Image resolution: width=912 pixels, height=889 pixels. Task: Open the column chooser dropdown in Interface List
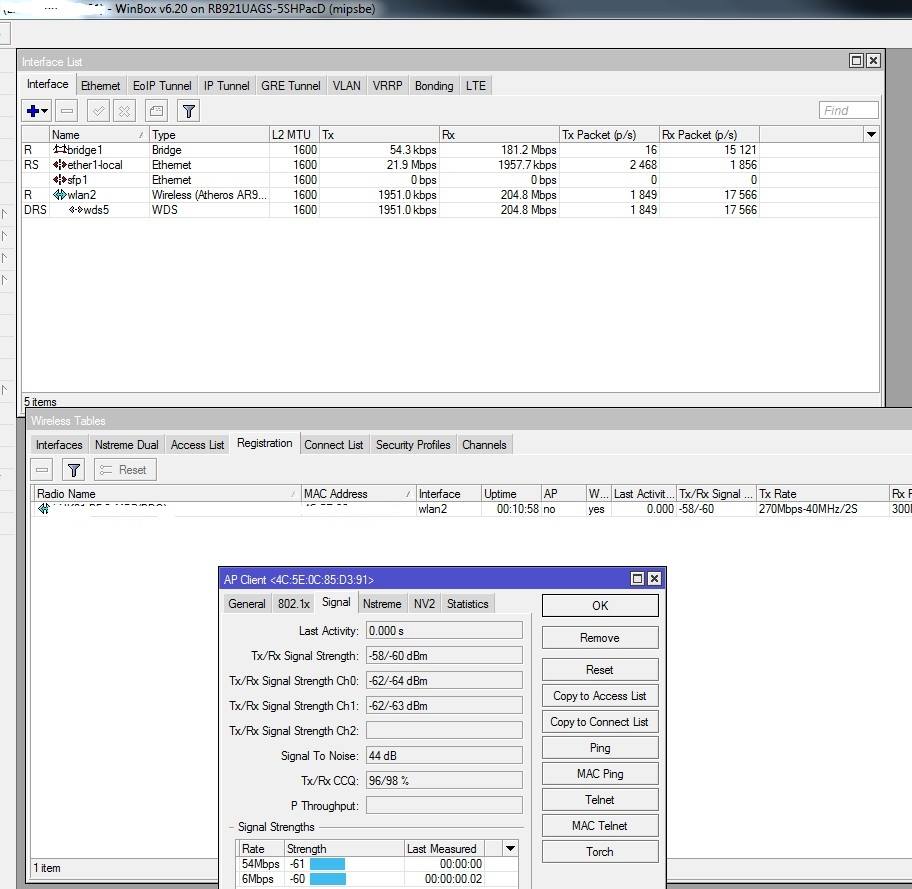click(x=871, y=134)
